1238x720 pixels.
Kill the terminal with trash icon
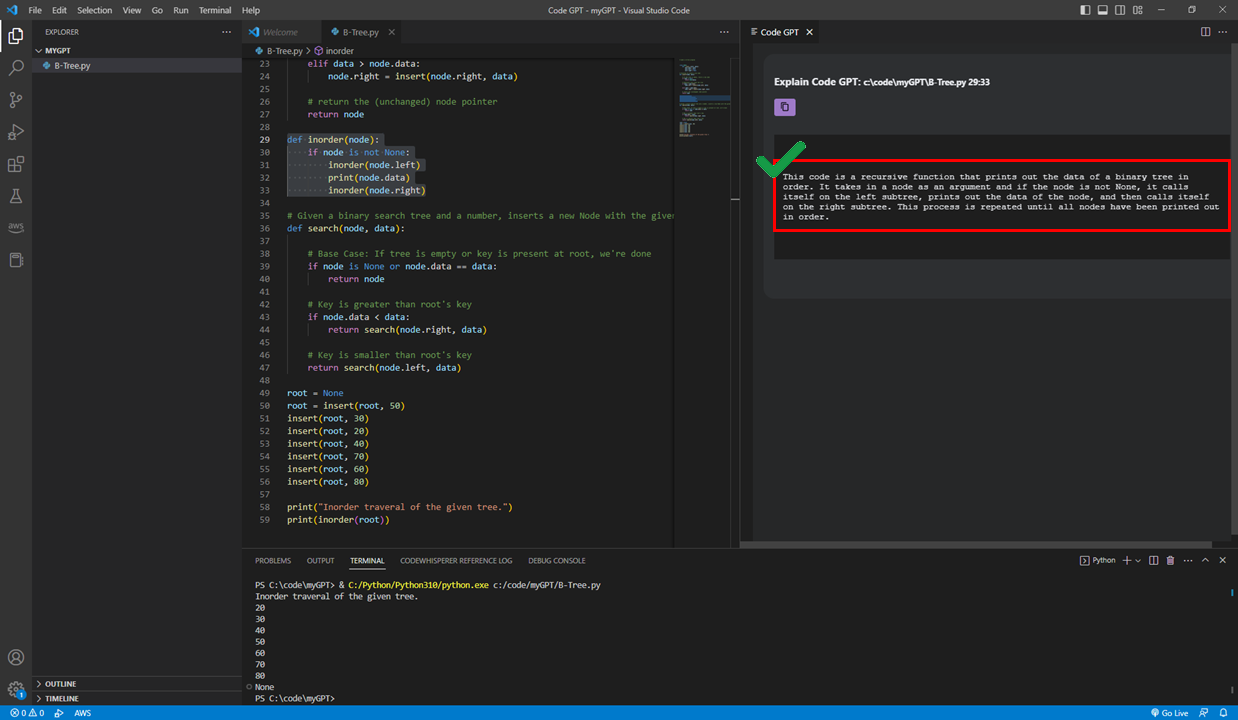[1170, 561]
